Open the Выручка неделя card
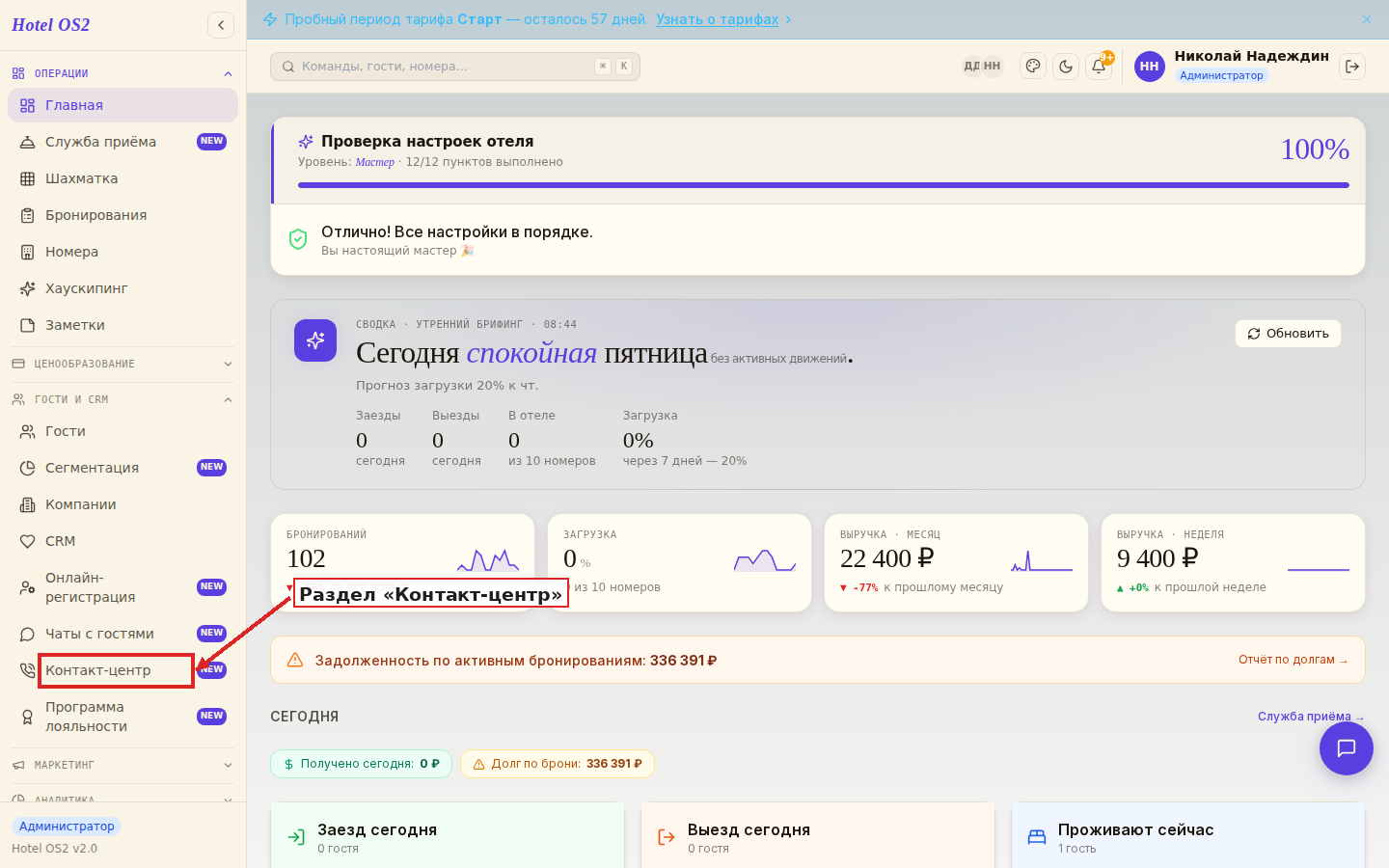Screen dimensions: 1389x868 [x=1233, y=562]
